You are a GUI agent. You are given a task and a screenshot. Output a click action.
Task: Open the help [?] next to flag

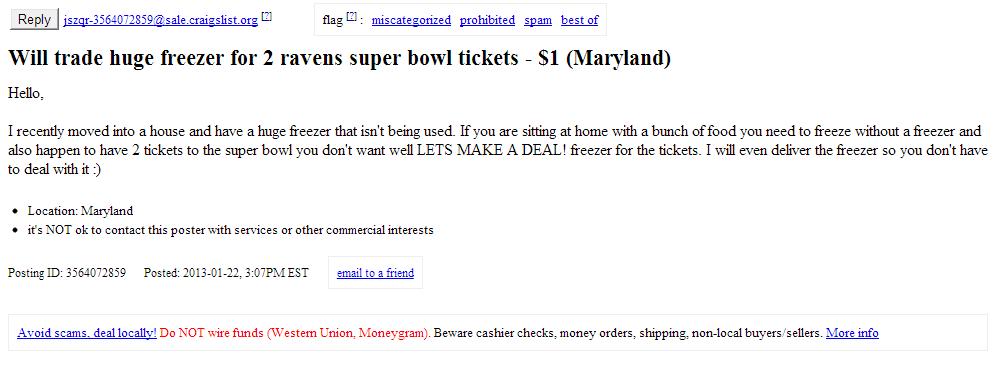tap(351, 17)
